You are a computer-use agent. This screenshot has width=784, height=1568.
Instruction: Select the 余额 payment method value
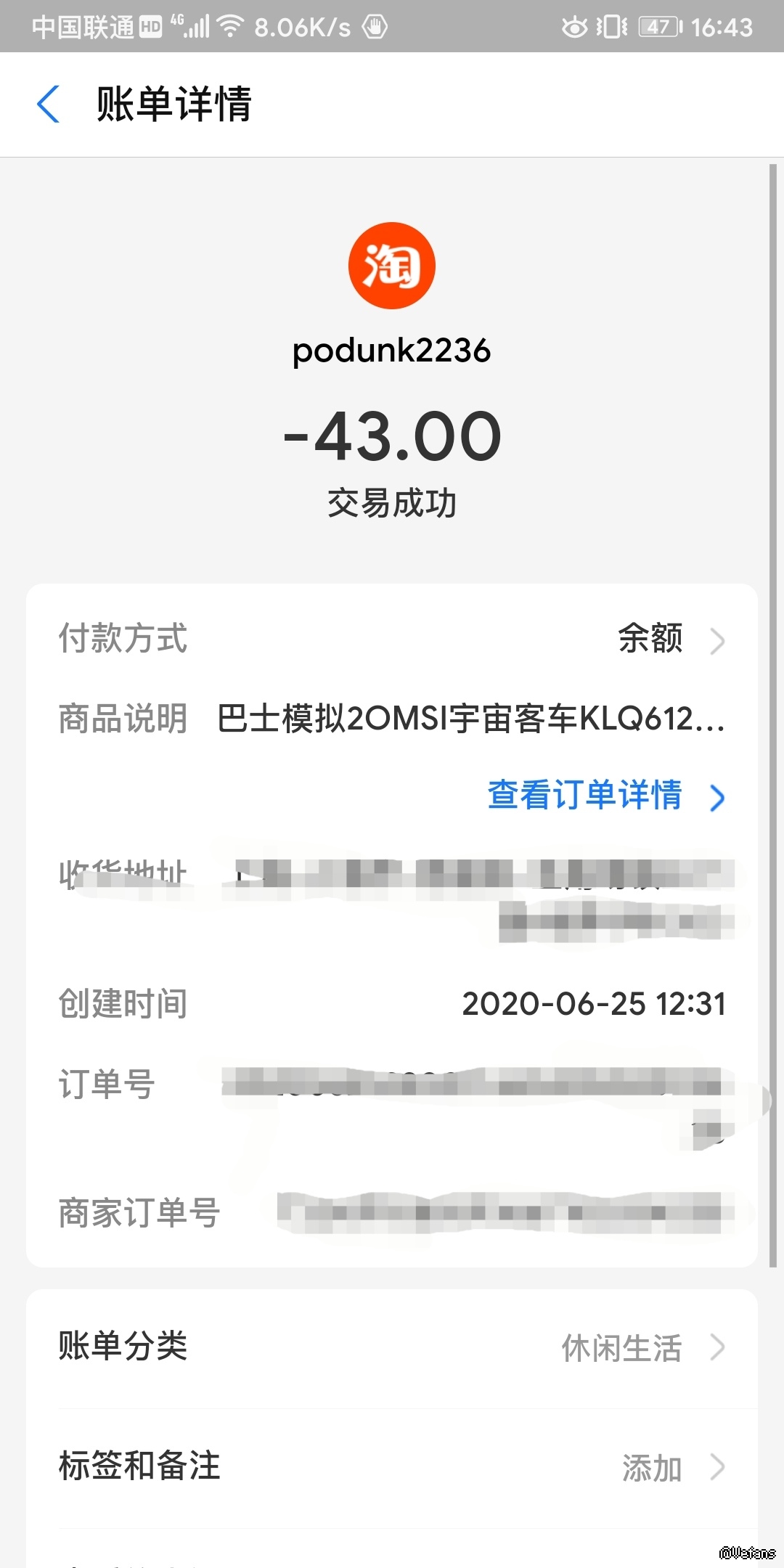650,639
